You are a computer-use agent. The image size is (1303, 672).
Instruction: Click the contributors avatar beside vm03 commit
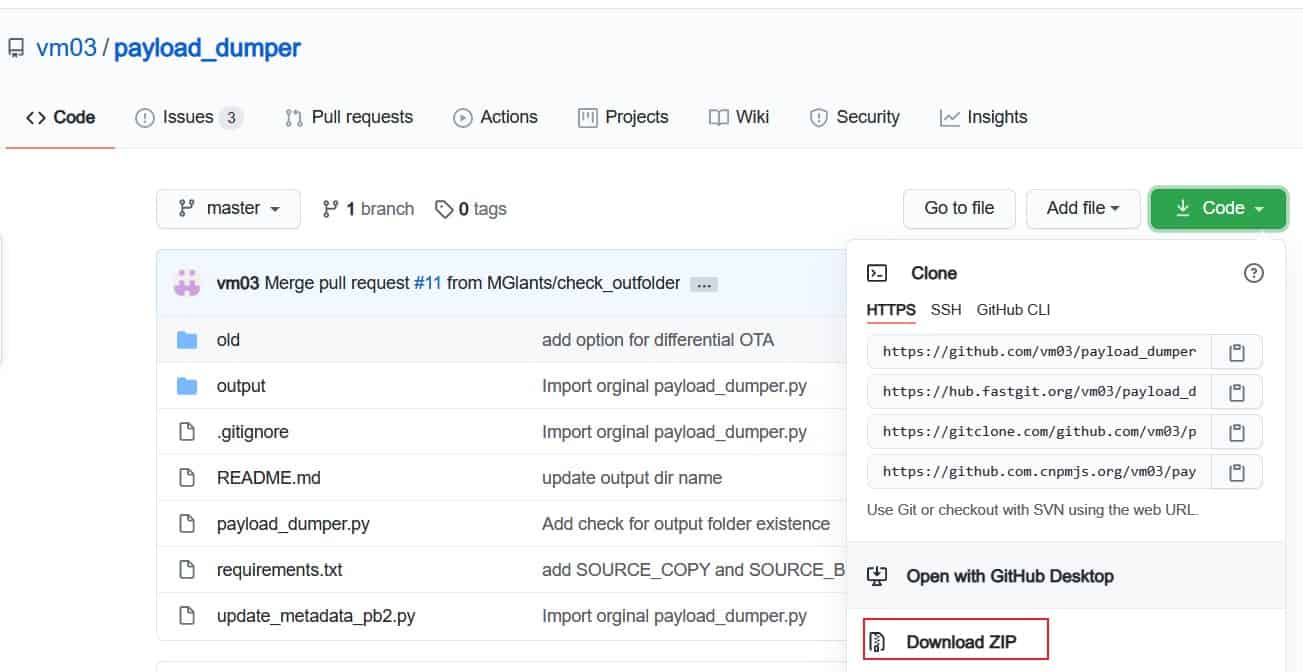tap(186, 282)
